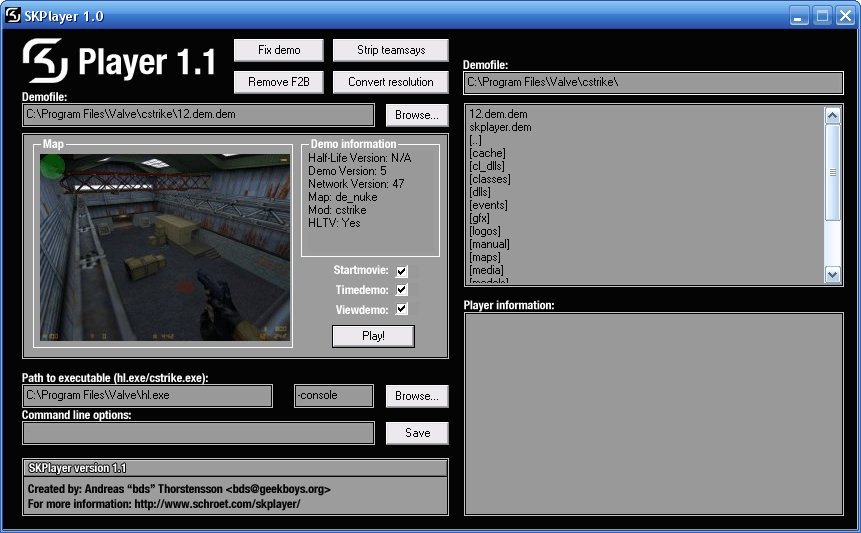This screenshot has height=533, width=861.
Task: Click the Remove F2B button
Action: point(279,82)
